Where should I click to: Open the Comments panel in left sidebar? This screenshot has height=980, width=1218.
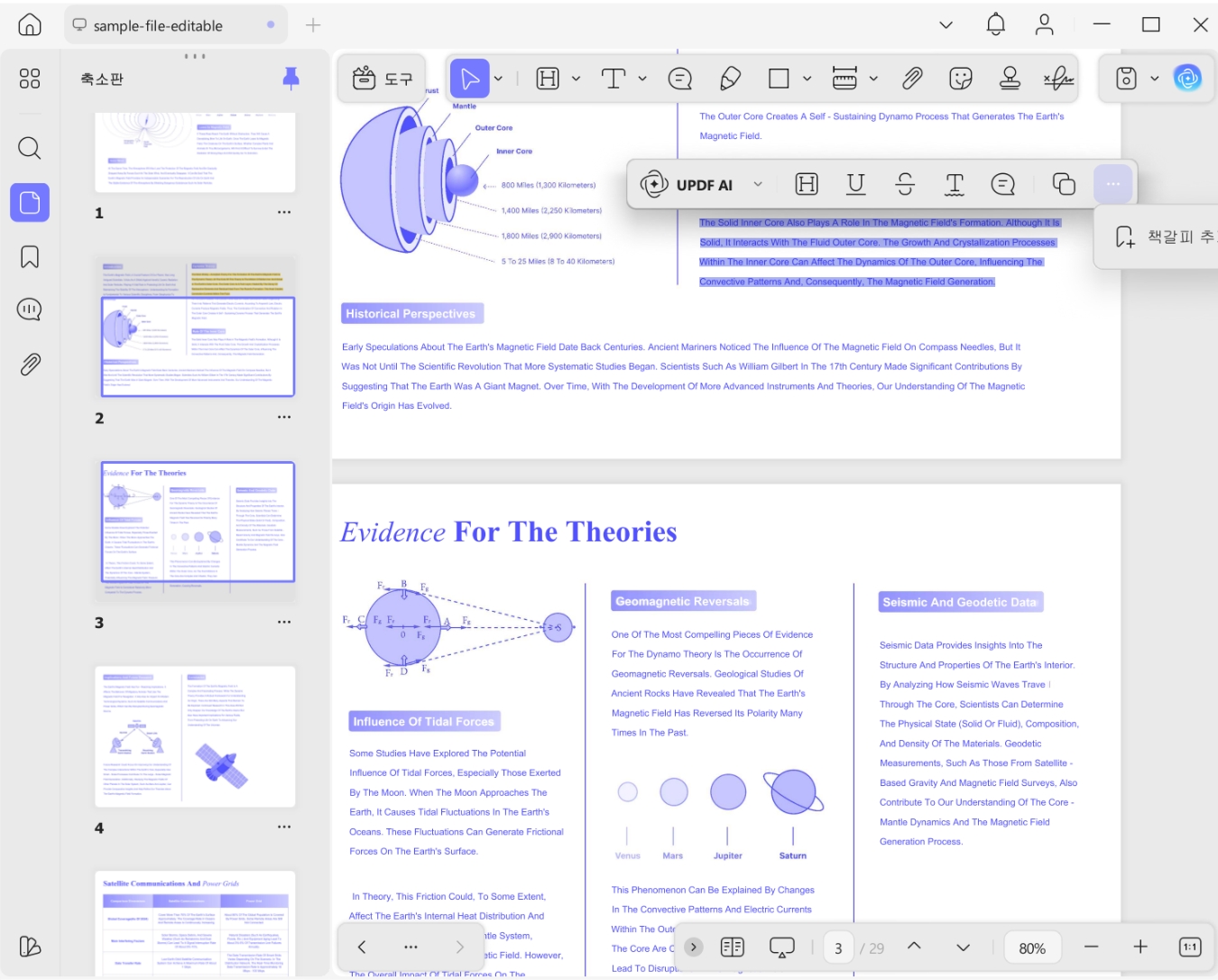30,310
